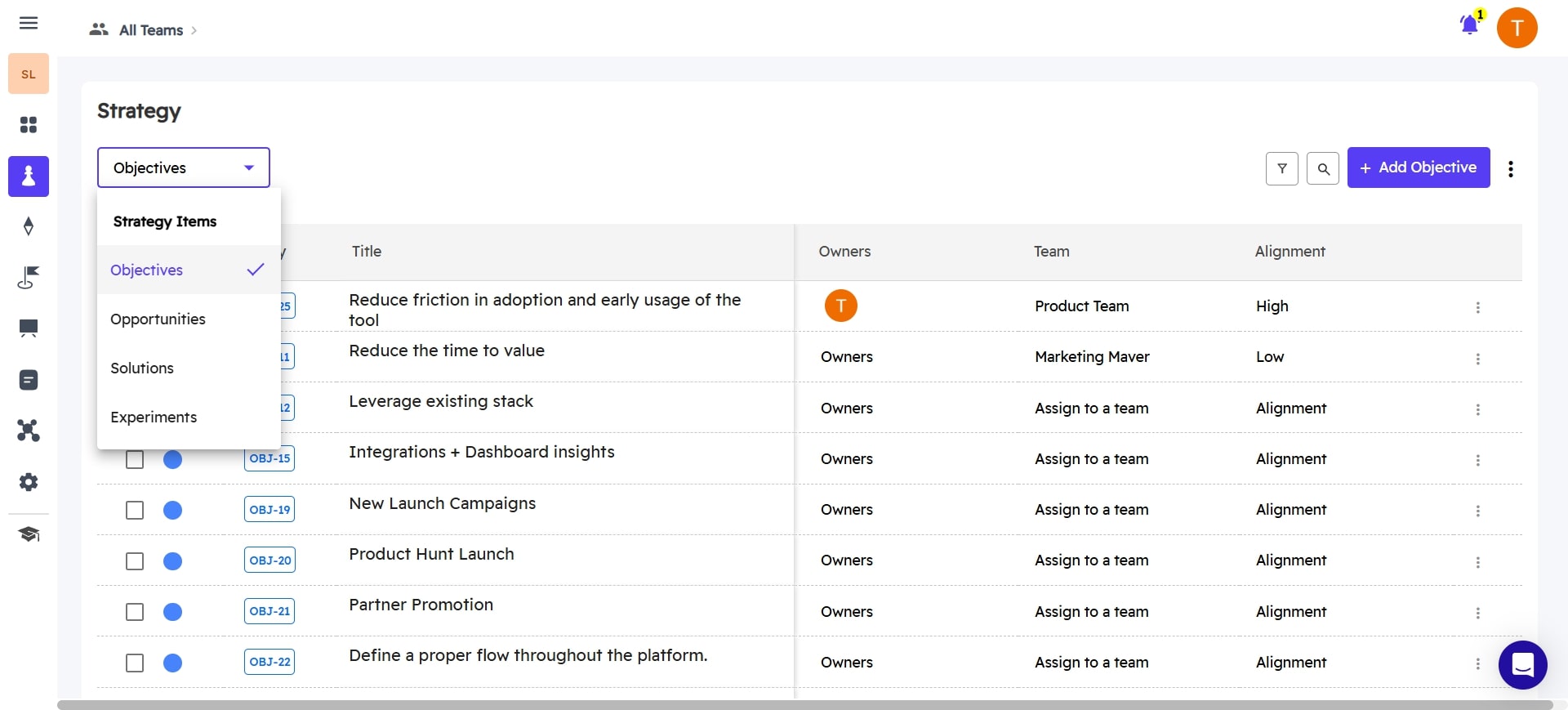Open the compass-diamond sidebar icon

pos(29,226)
